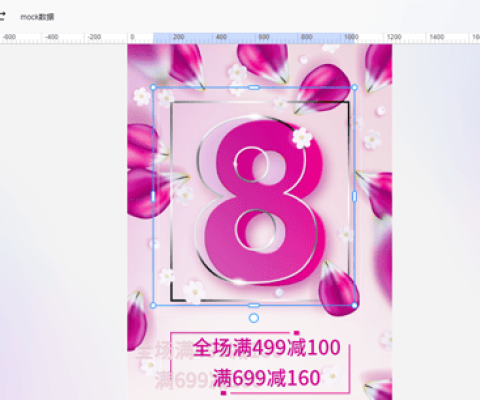The image size is (480, 400).
Task: Open the mock数据 menu item
Action: point(37,17)
